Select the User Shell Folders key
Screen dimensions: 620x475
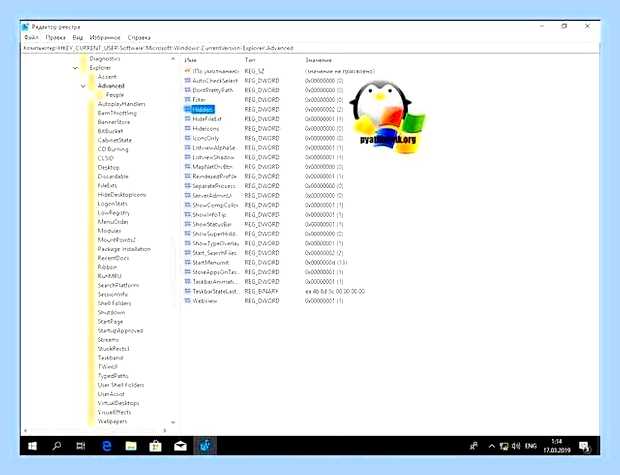(x=121, y=385)
